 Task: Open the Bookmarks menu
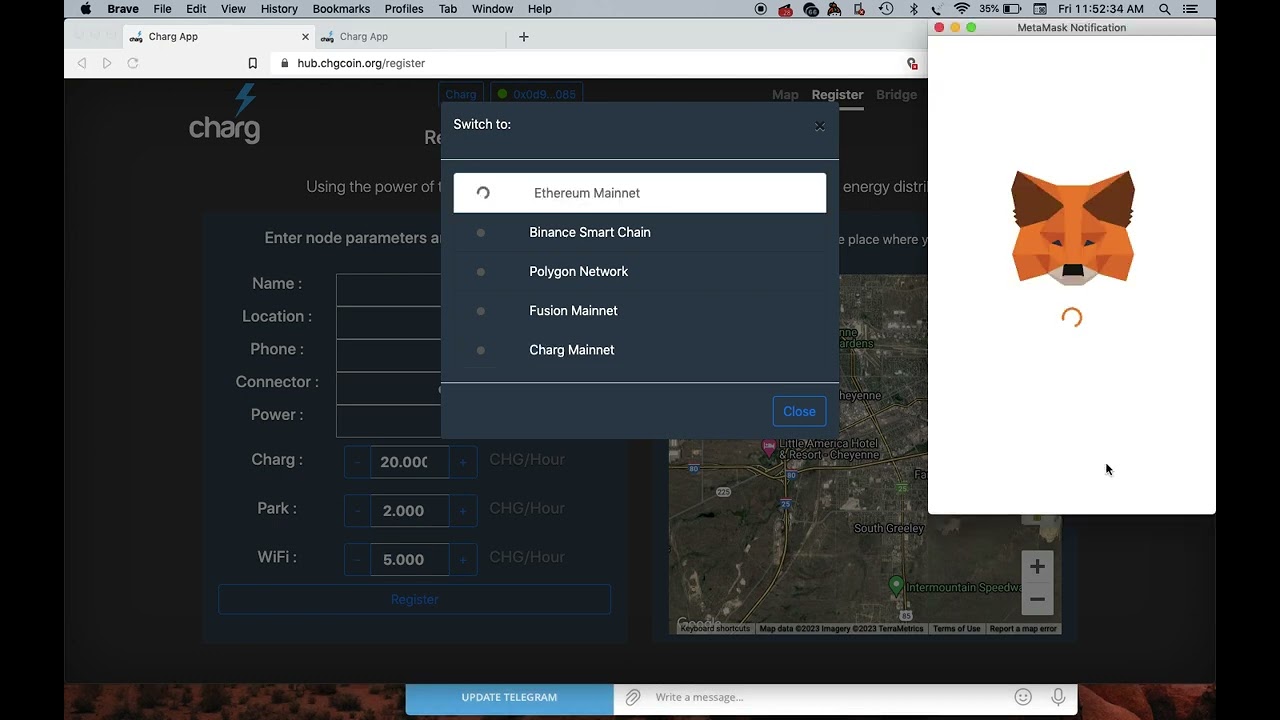341,9
